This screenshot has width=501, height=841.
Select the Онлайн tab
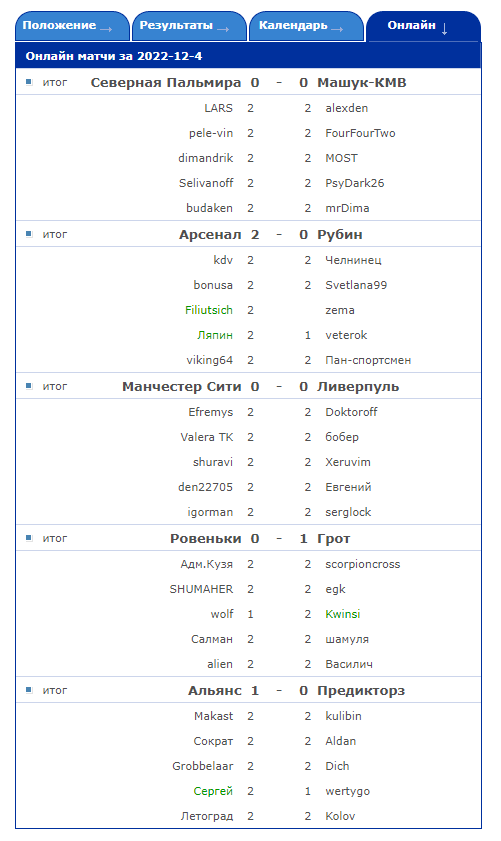423,26
